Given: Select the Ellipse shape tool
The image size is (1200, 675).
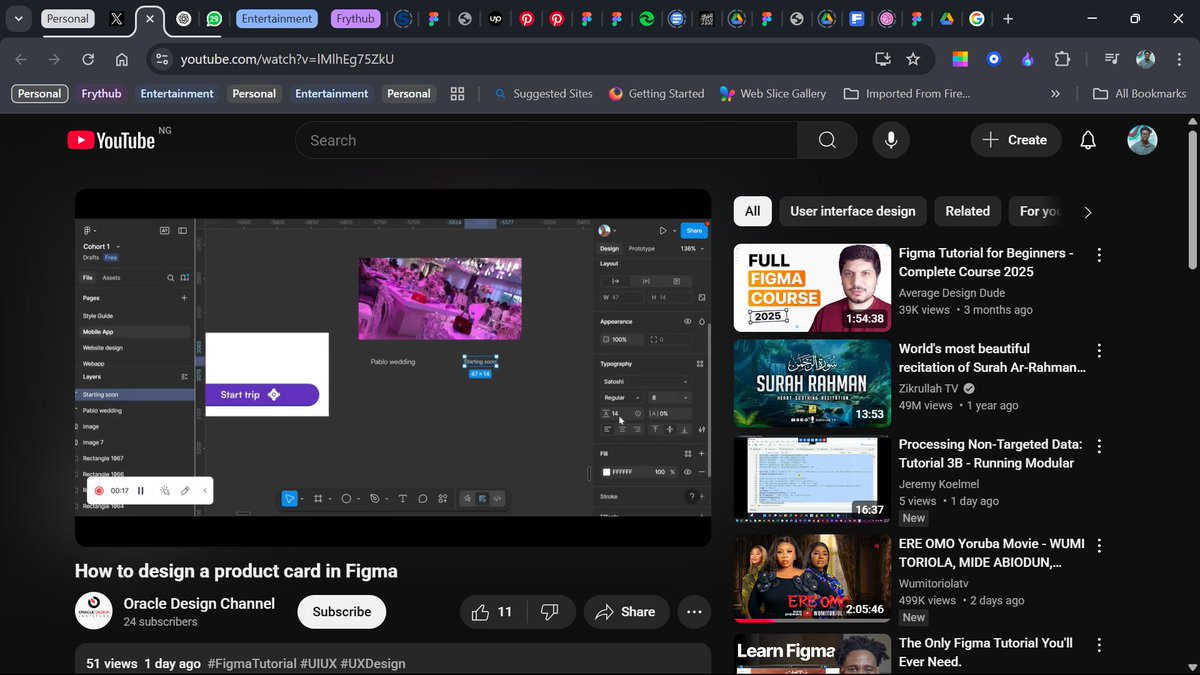Looking at the screenshot, I should 346,498.
